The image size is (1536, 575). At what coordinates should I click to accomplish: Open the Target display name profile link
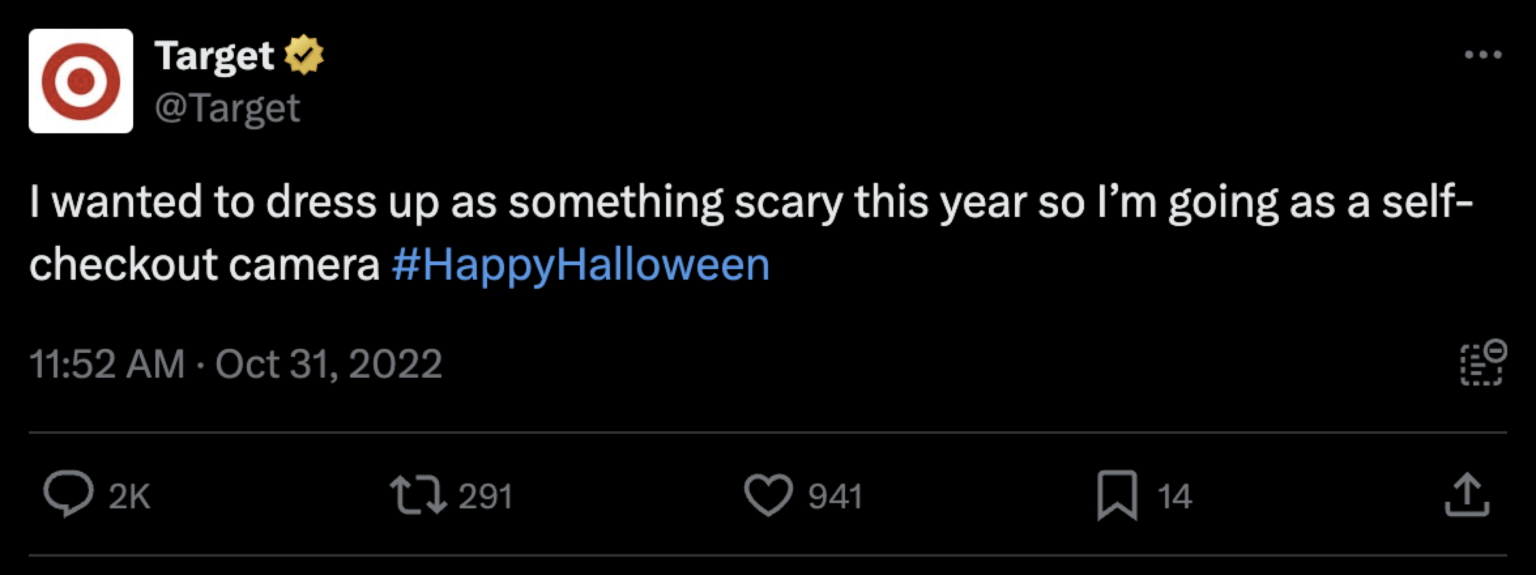click(214, 57)
